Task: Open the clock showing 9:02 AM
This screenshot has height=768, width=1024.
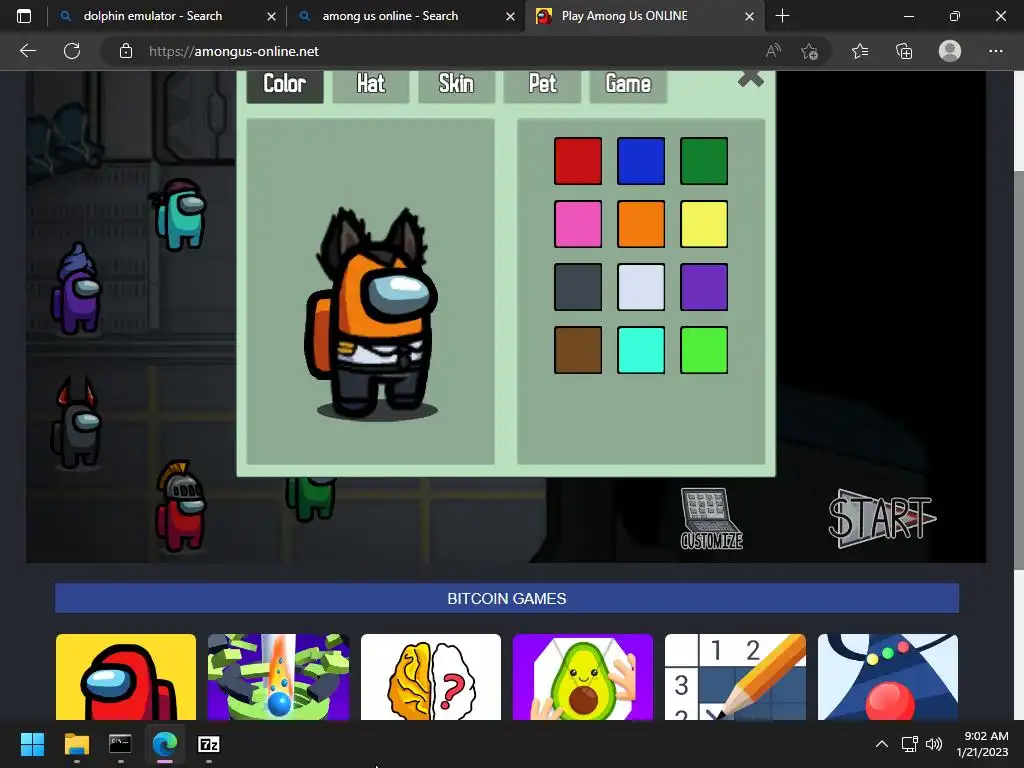Action: click(x=982, y=744)
